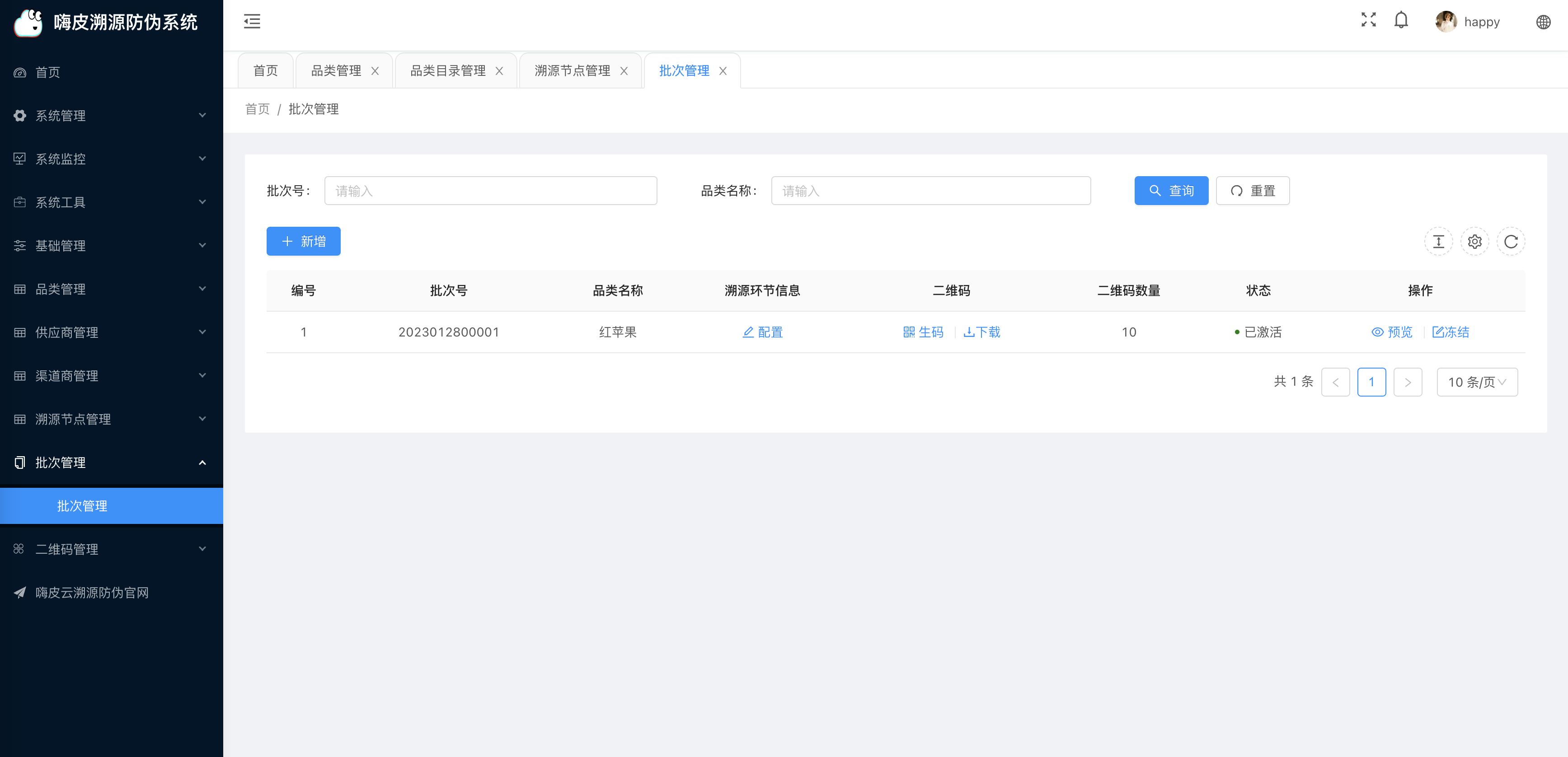
Task: Expand the 系统管理 sidebar menu
Action: pos(112,116)
